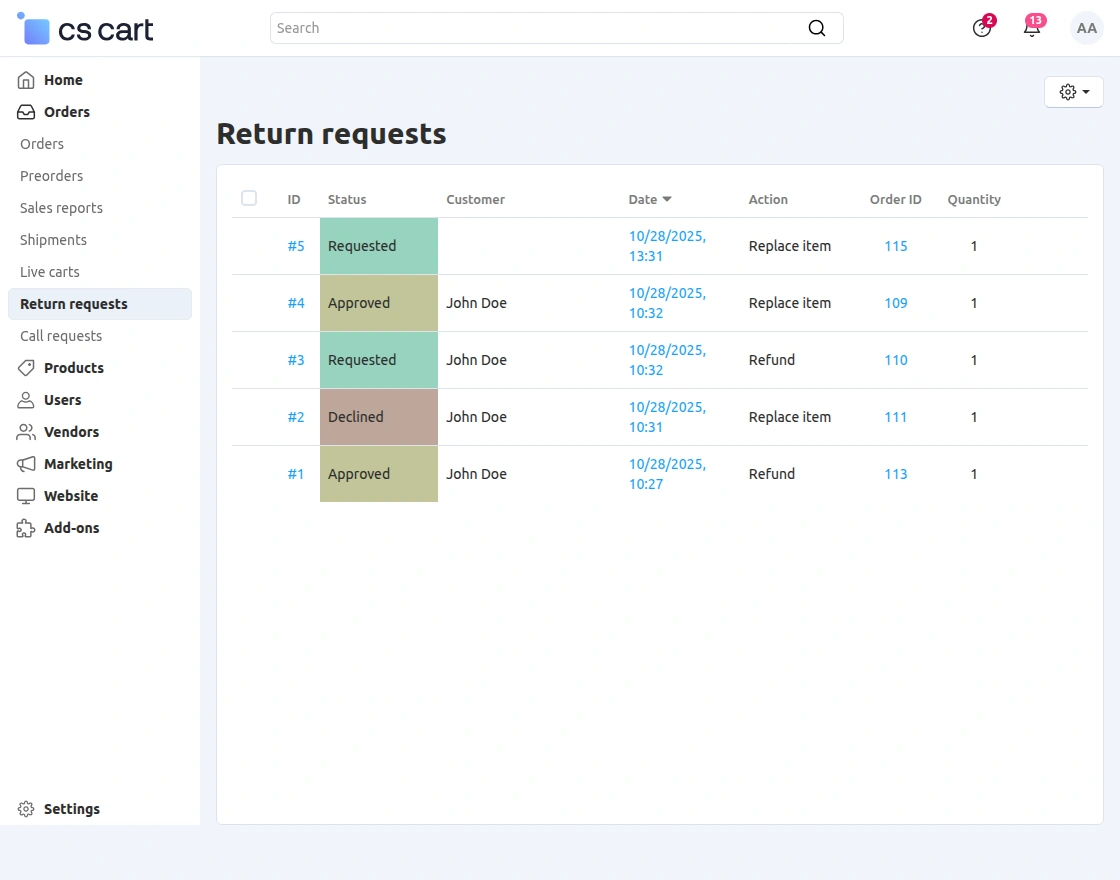
Task: Click the Requested status cell for #5
Action: [379, 246]
